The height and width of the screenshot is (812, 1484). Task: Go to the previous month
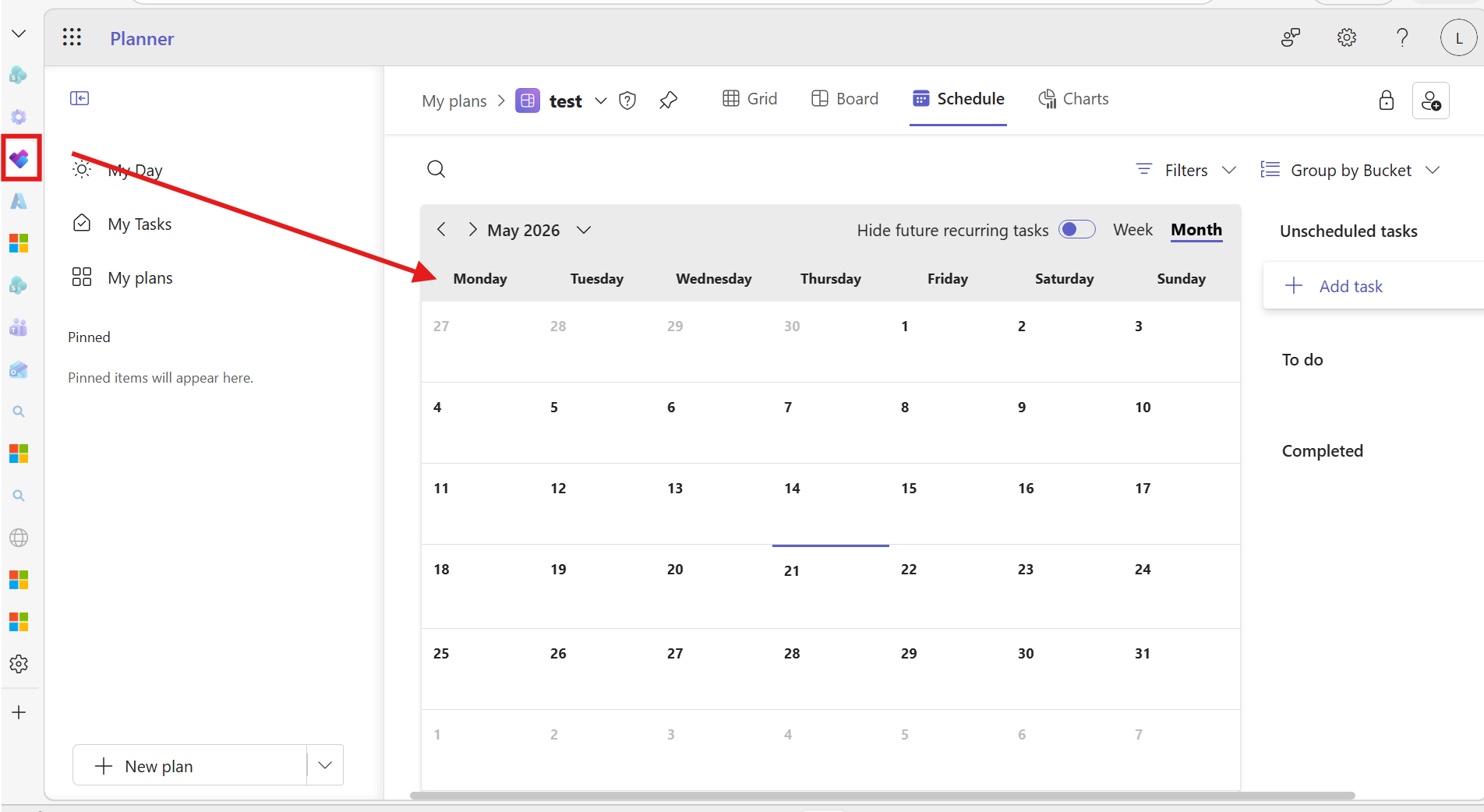coord(442,229)
